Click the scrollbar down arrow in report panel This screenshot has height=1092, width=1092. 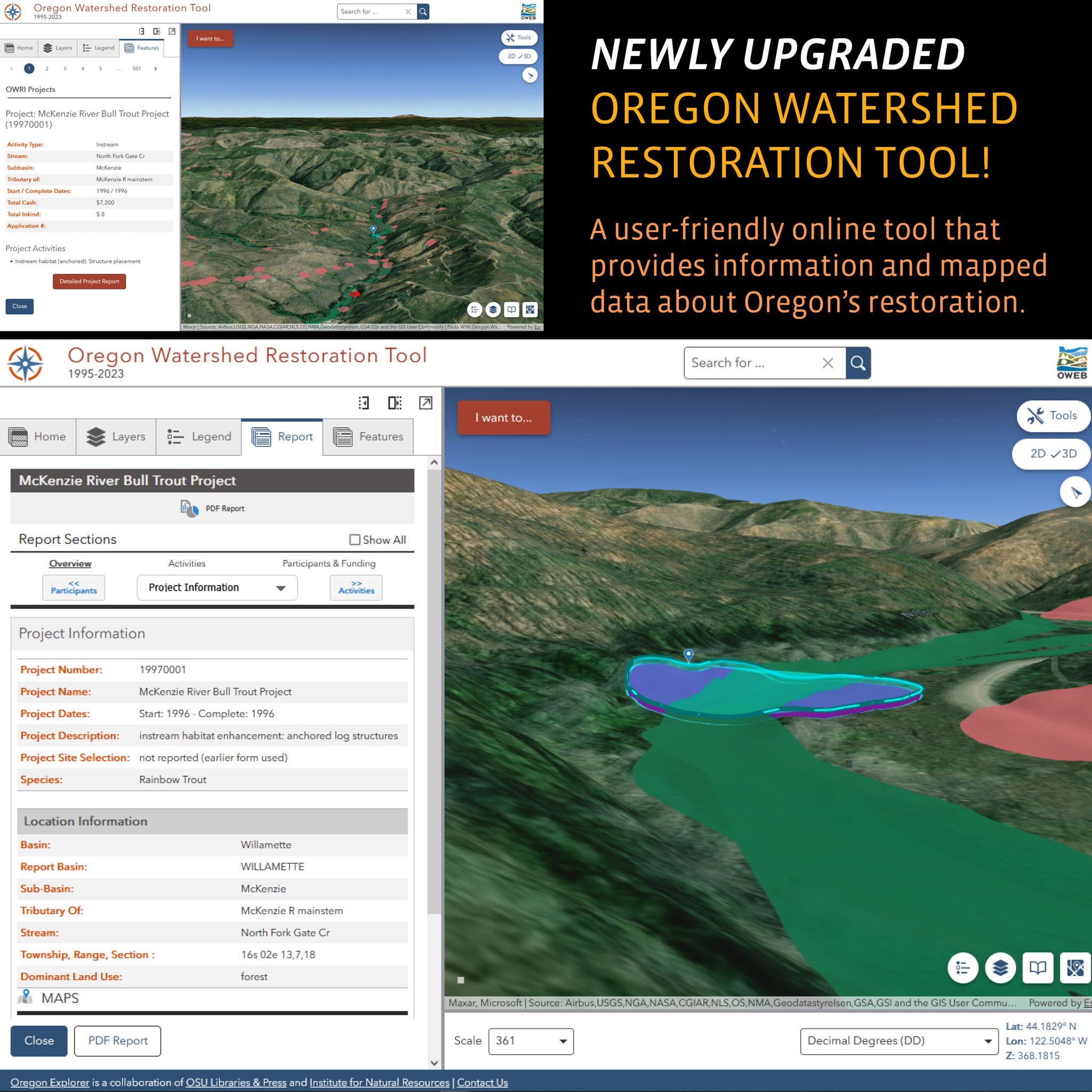pos(433,1063)
